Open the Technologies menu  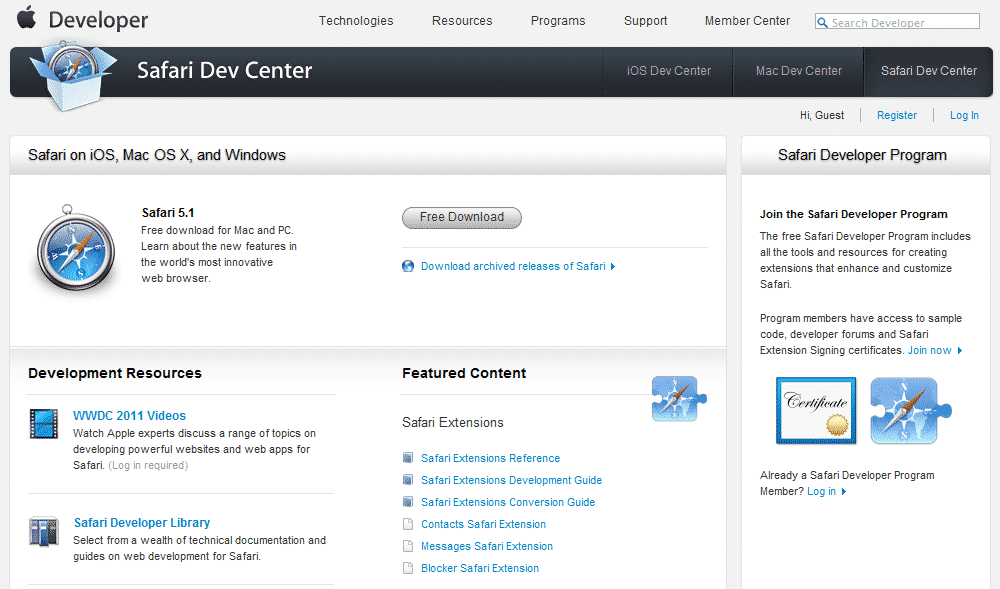pyautogui.click(x=356, y=21)
